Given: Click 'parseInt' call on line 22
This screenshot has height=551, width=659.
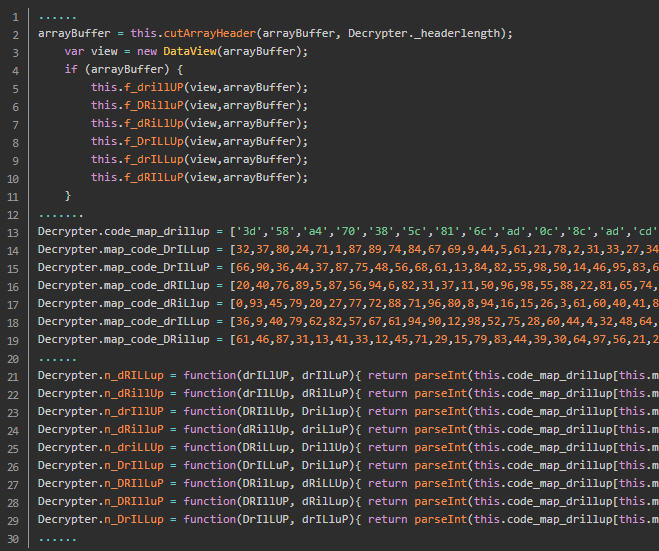Looking at the screenshot, I should point(440,393).
